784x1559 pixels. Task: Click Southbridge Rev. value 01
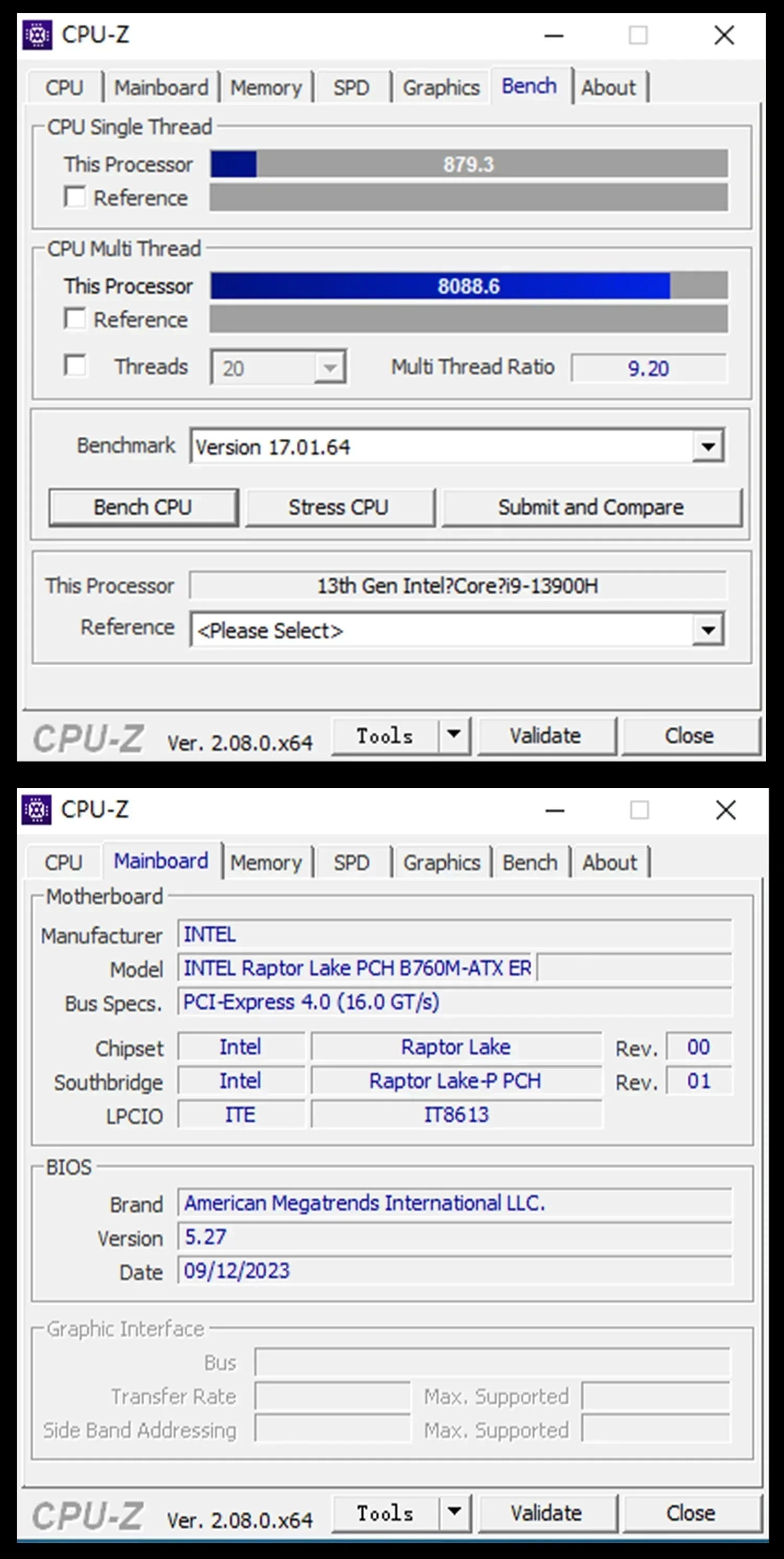[x=699, y=1081]
